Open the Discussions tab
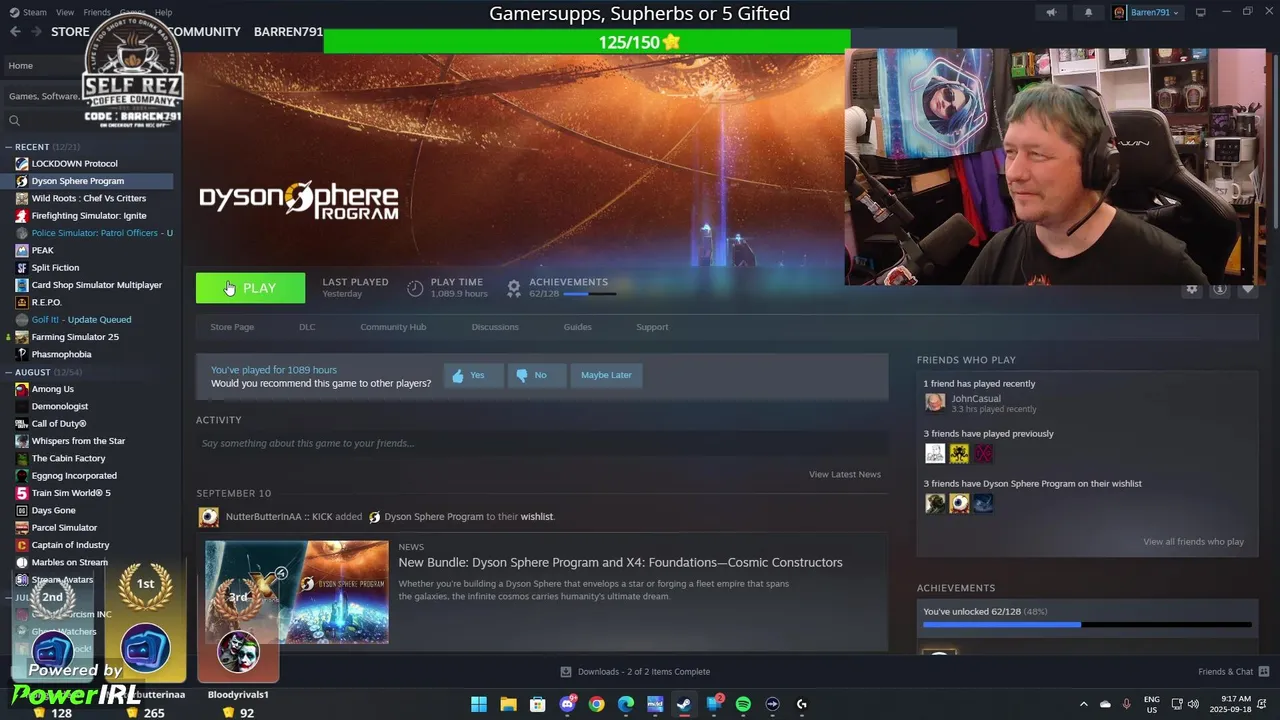 (495, 327)
